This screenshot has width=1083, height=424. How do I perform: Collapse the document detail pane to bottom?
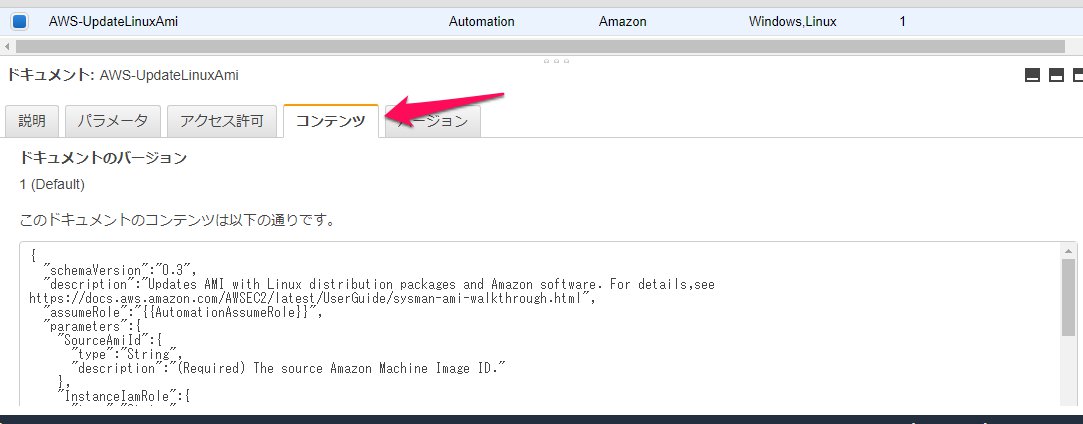[x=1031, y=75]
